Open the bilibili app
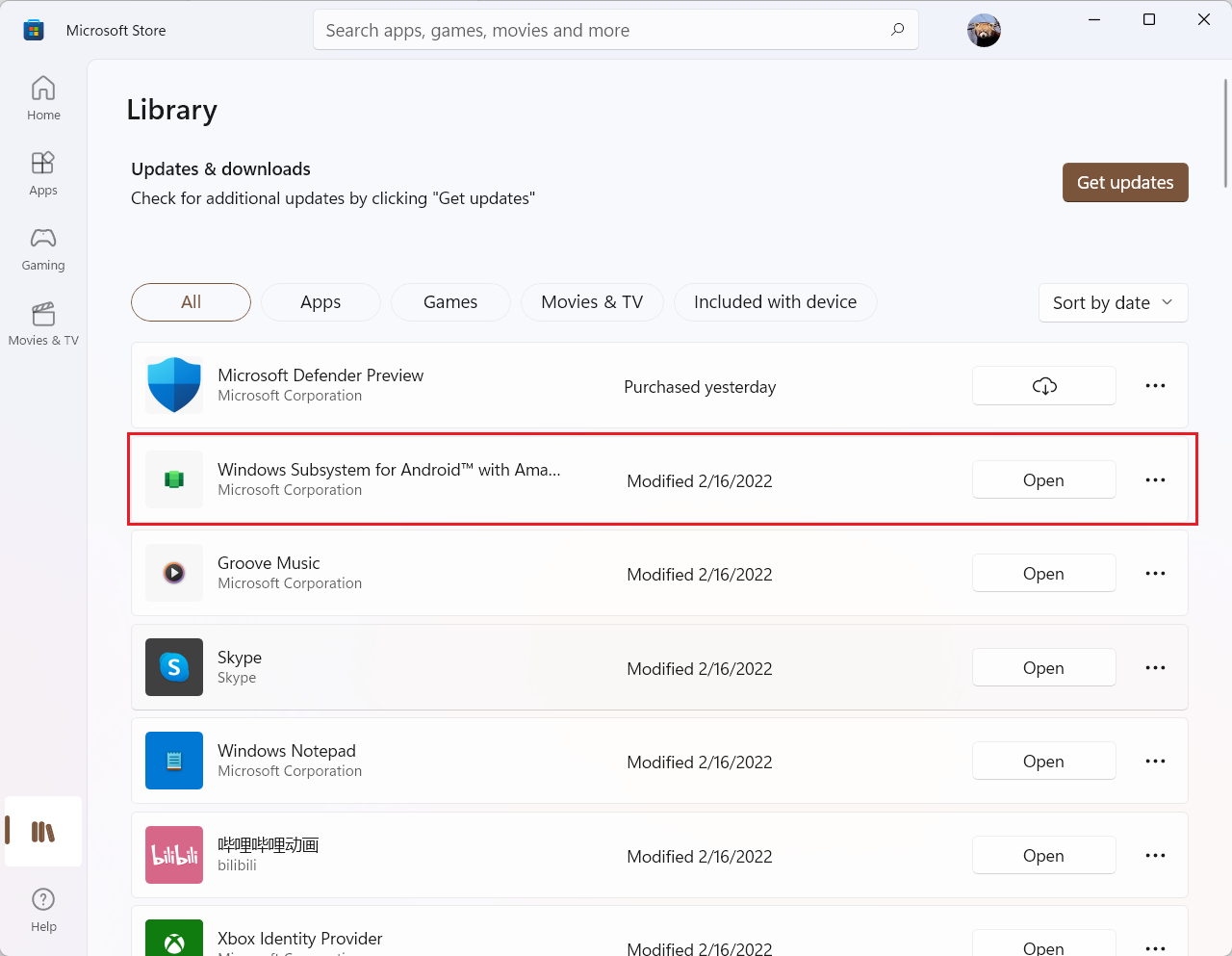 click(x=1044, y=855)
